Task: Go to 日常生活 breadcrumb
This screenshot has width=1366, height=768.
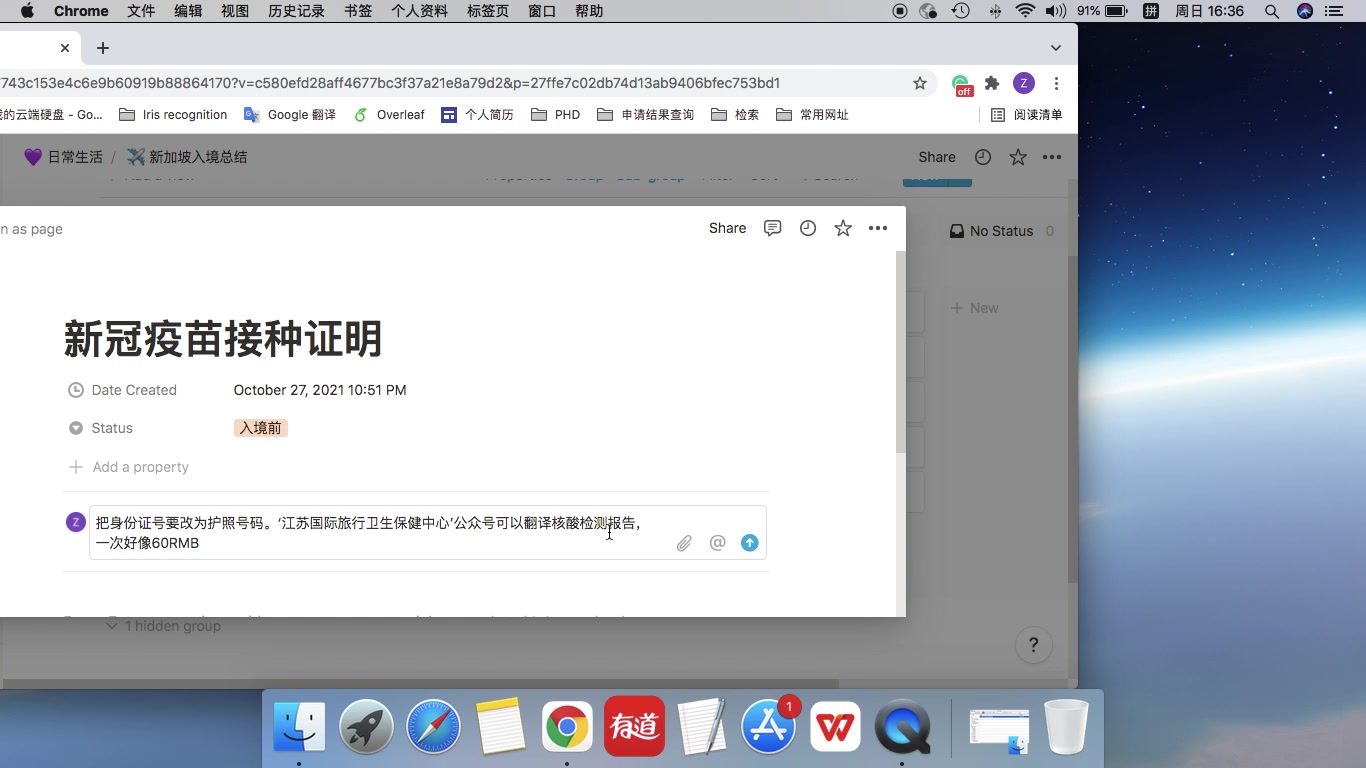Action: click(63, 157)
